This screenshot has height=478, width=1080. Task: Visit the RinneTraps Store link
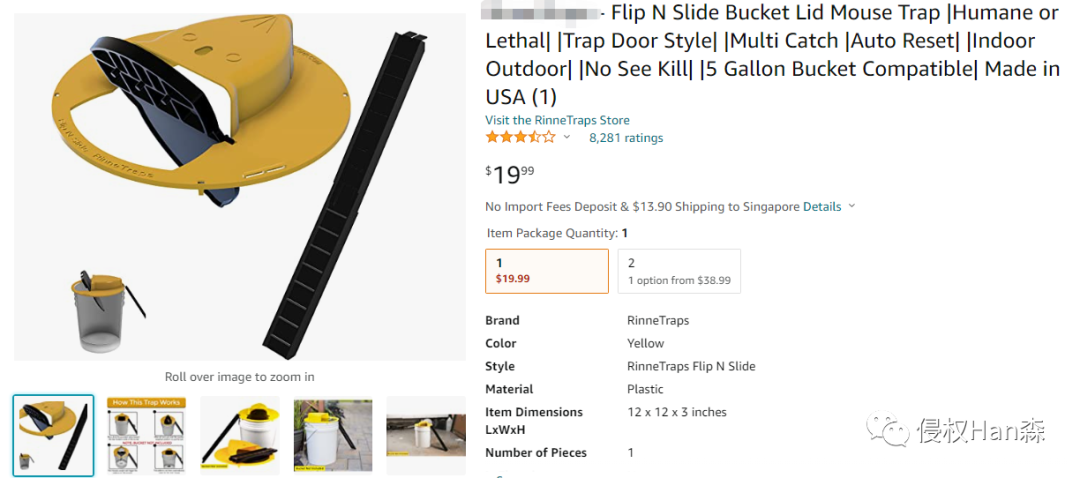(x=557, y=120)
